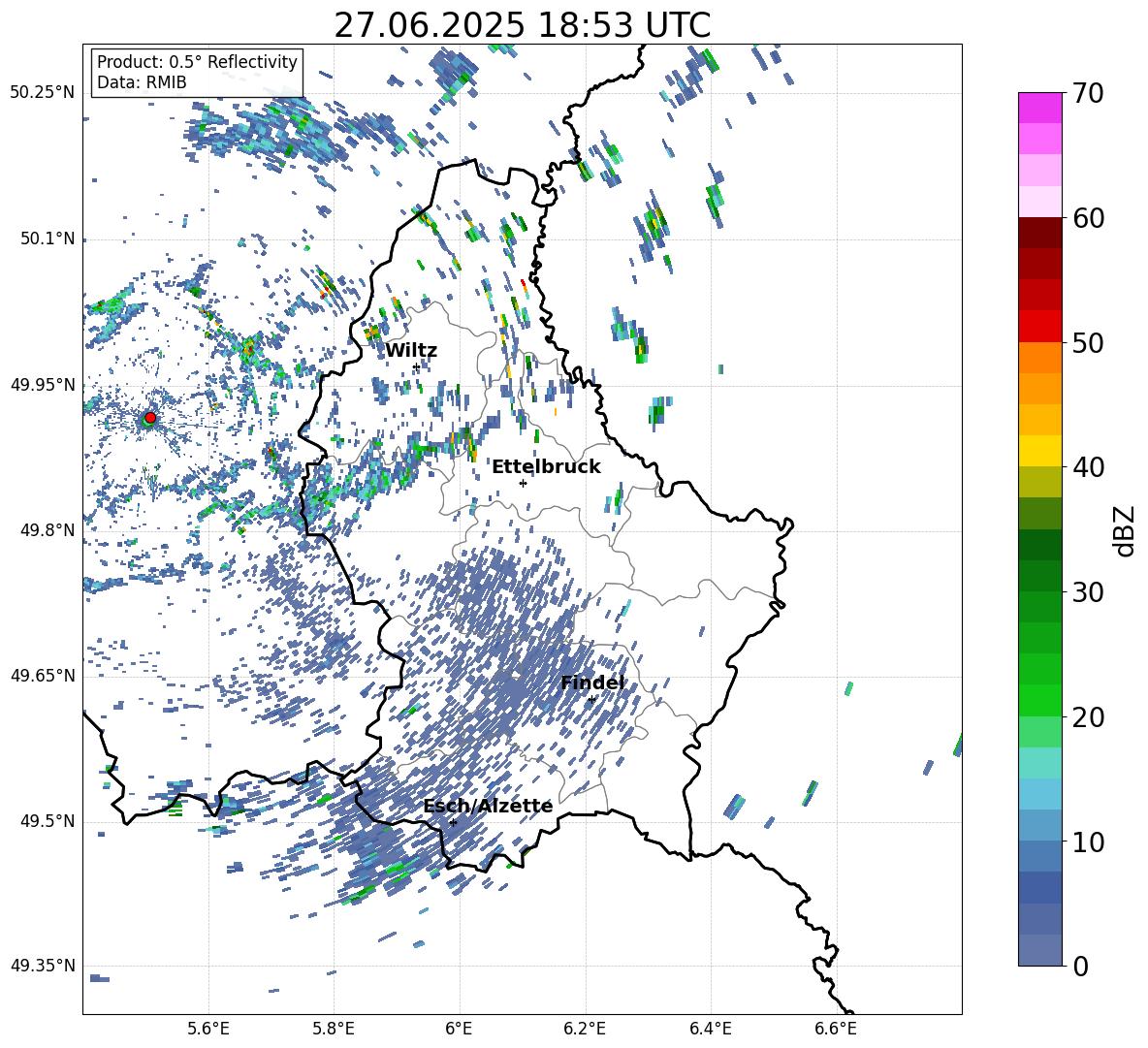
Task: Click the Wiltz station cross marker
Action: point(416,367)
